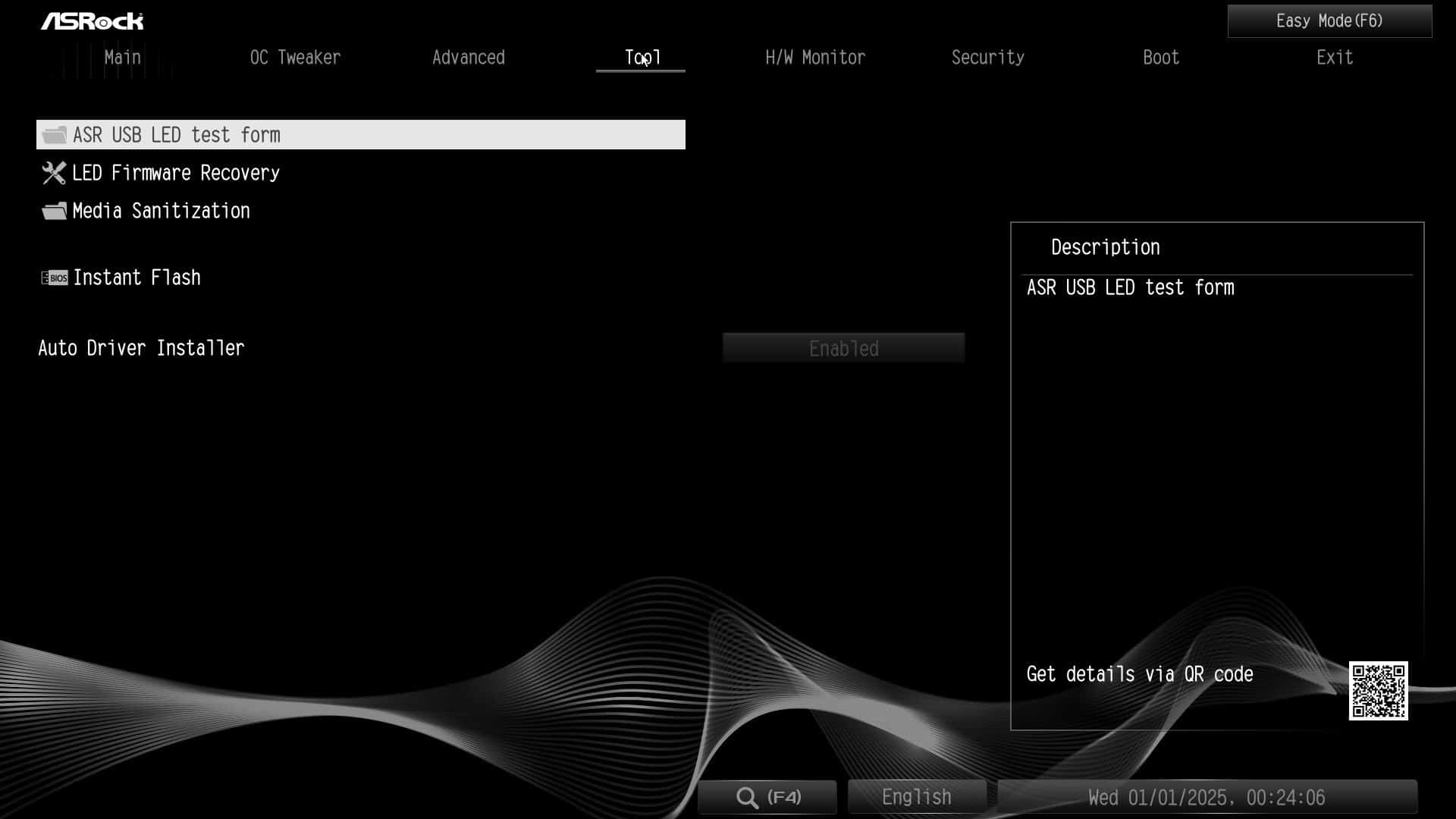Image resolution: width=1456 pixels, height=819 pixels.
Task: Open LED Firmware Recovery
Action: [x=176, y=173]
